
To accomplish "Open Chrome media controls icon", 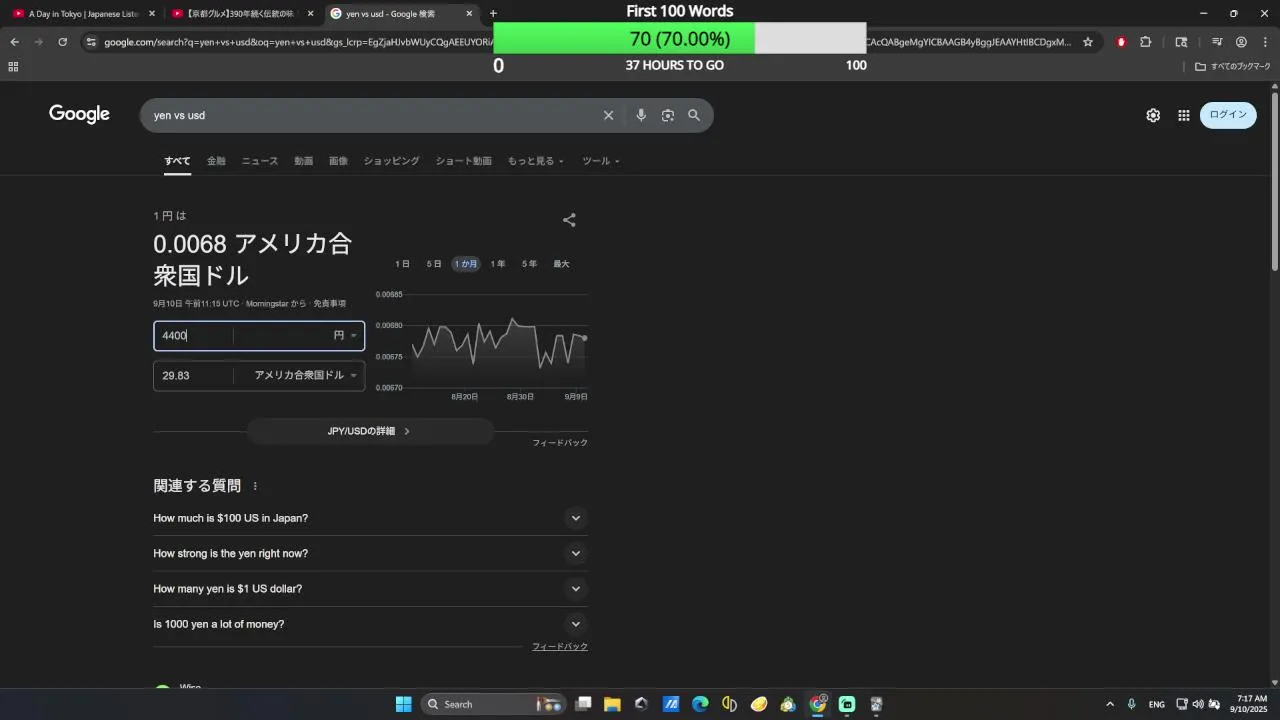I will (x=1217, y=42).
